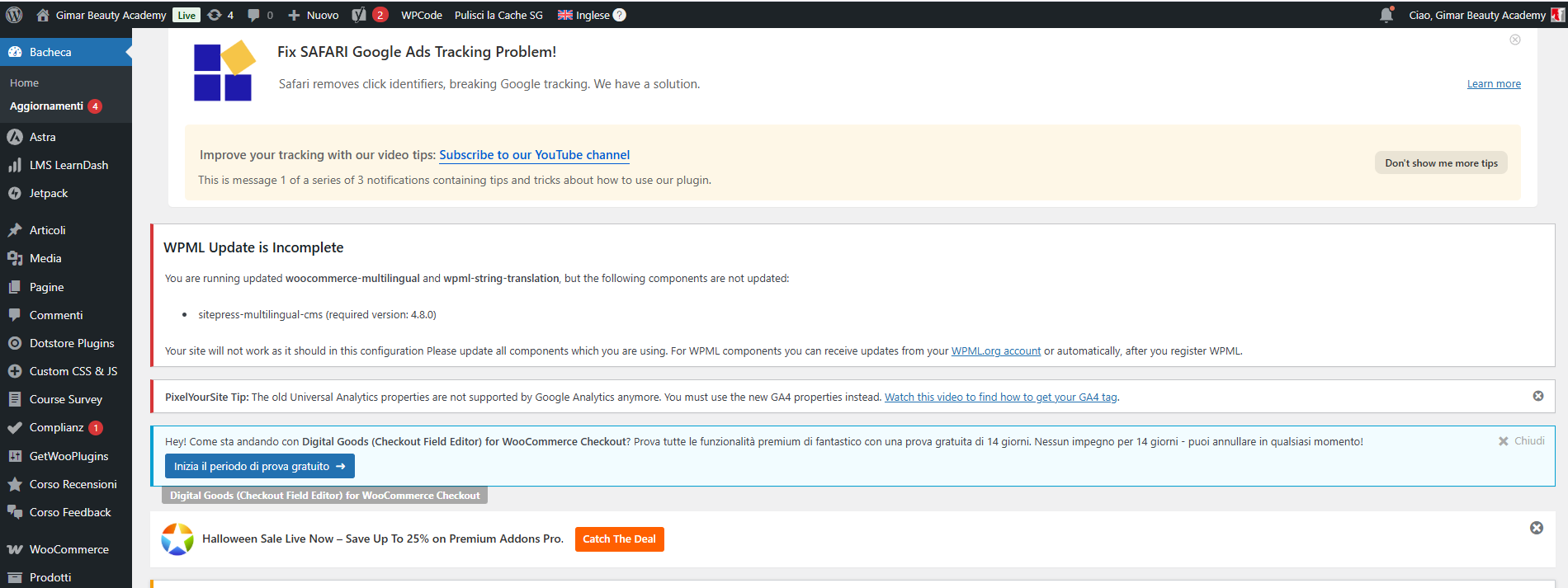Click the help question mark beside Inglese

pyautogui.click(x=620, y=15)
